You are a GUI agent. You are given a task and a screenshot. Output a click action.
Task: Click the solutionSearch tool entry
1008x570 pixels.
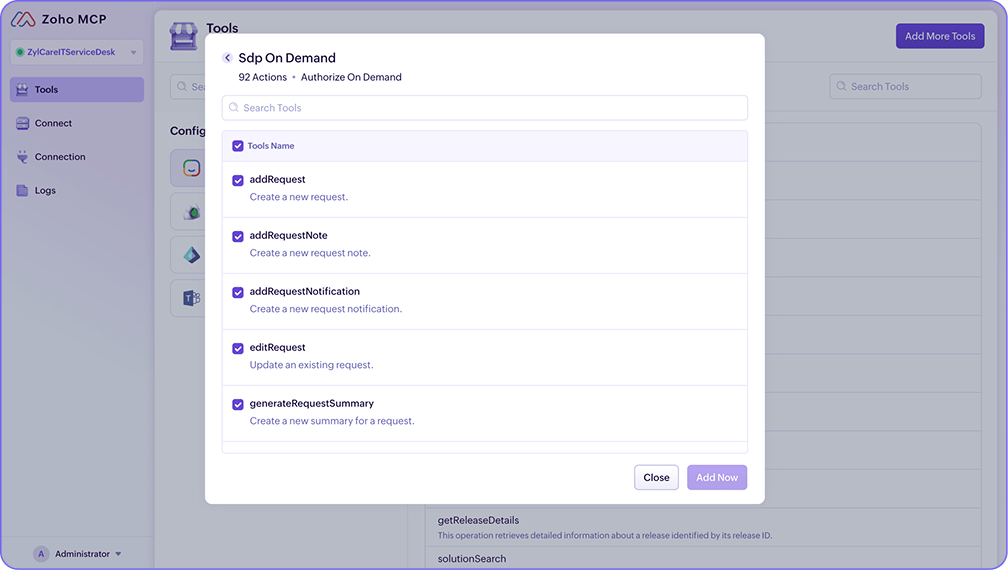tap(703, 558)
